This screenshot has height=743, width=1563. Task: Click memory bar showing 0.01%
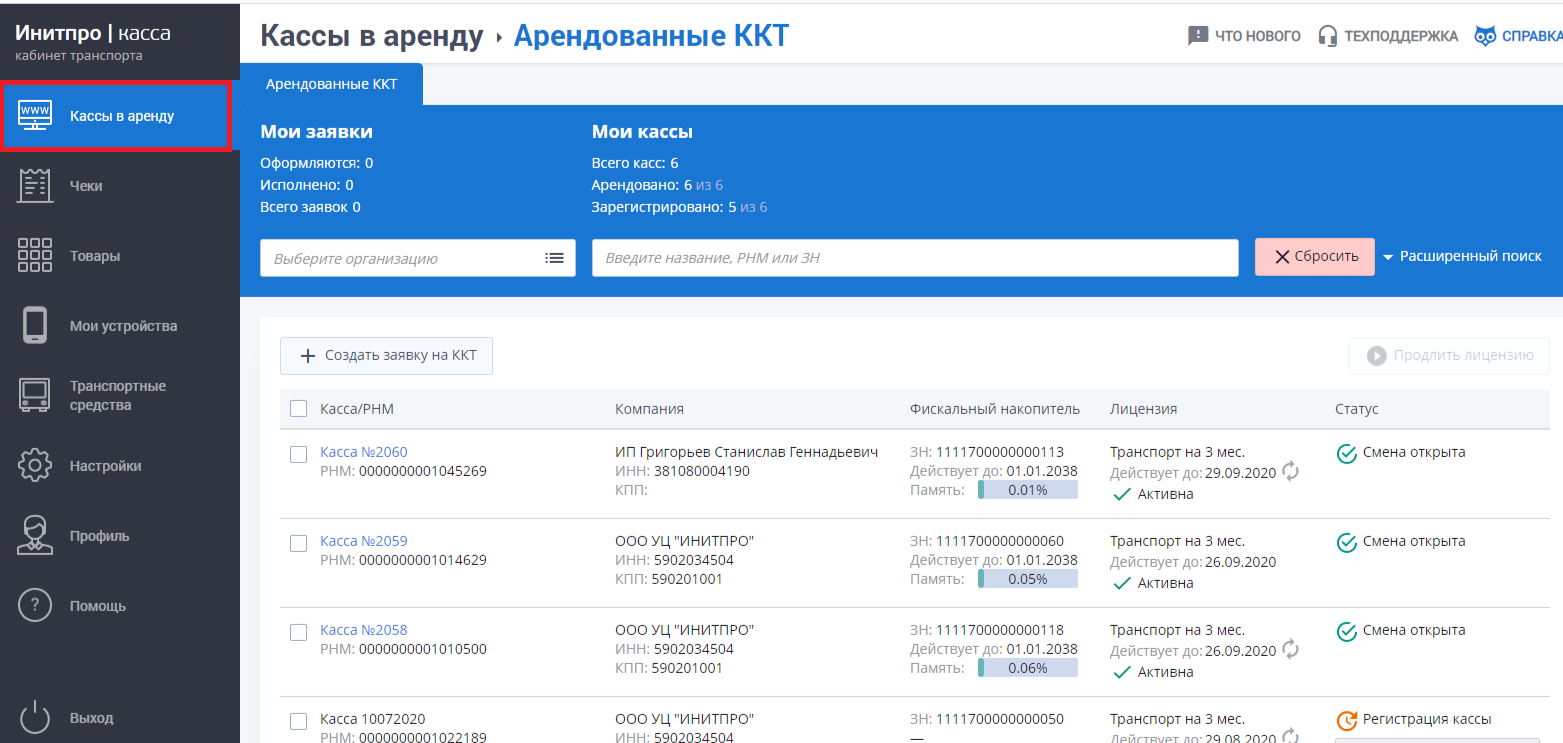click(x=1028, y=490)
